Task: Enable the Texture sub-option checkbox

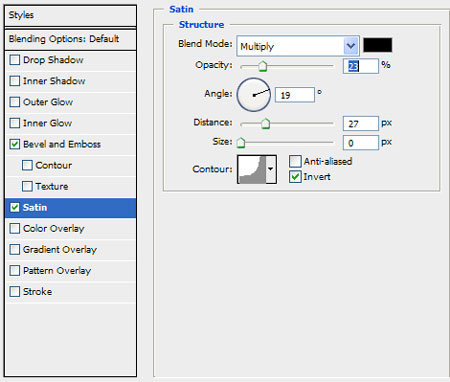Action: 27,186
